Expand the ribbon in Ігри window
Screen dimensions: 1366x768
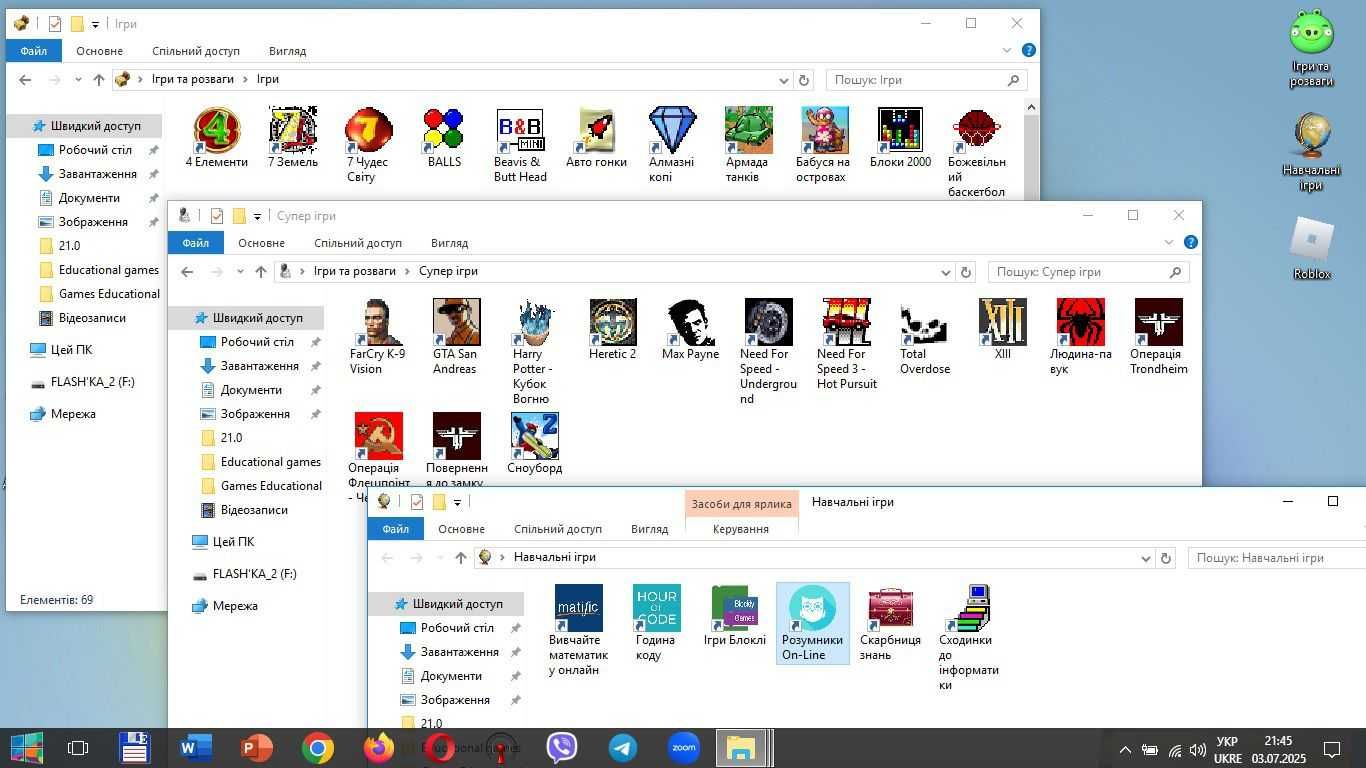[x=1007, y=50]
